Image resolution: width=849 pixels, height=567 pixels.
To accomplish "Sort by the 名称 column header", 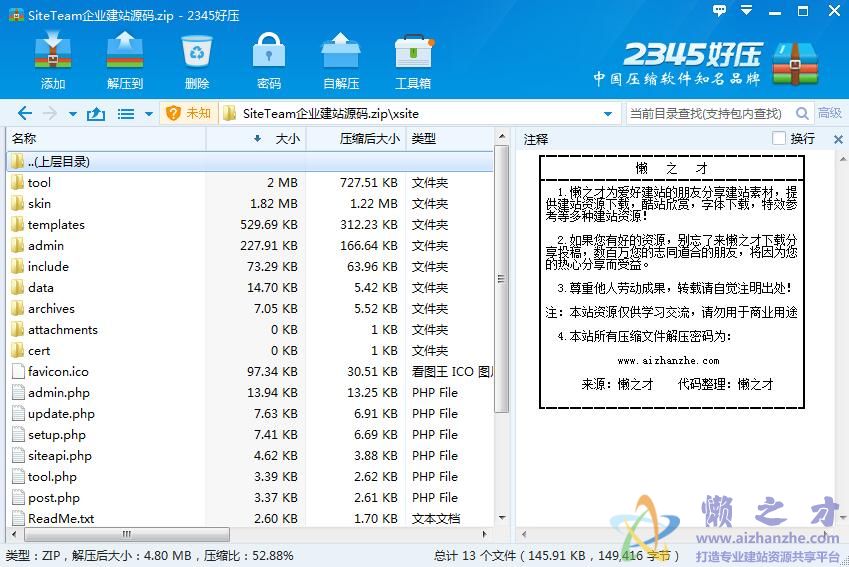I will [x=106, y=139].
